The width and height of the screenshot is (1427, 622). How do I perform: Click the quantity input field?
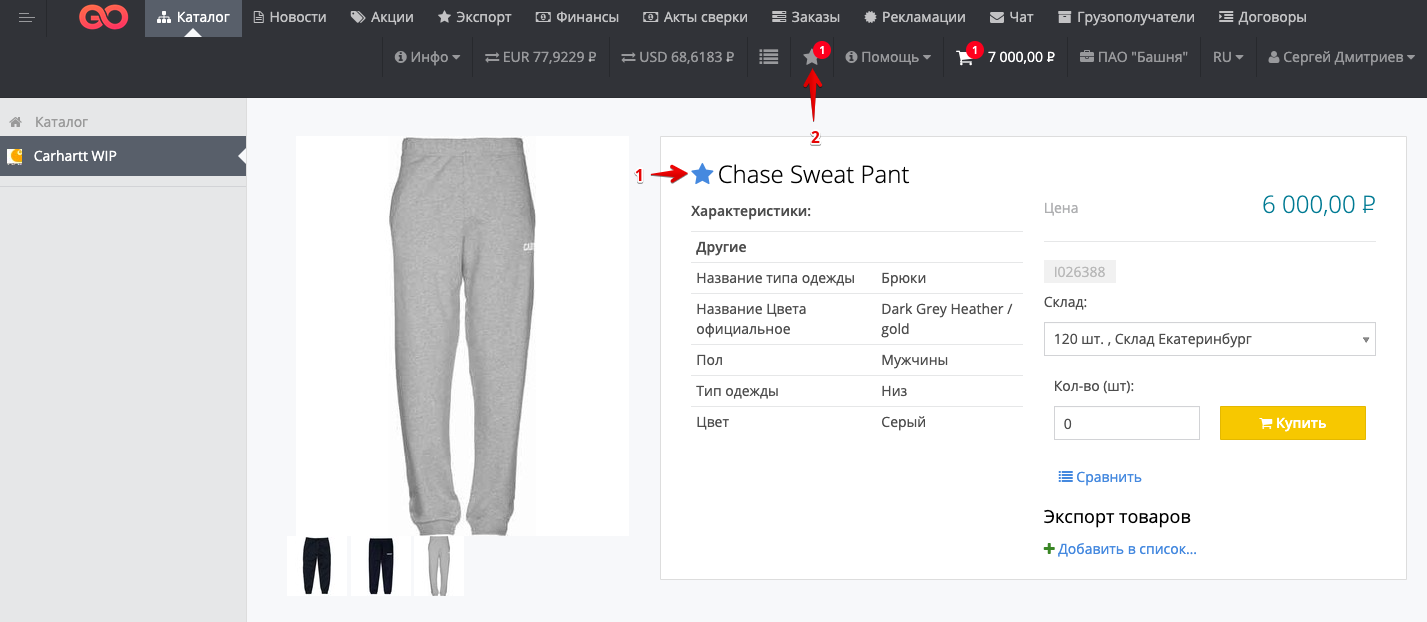click(x=1126, y=423)
